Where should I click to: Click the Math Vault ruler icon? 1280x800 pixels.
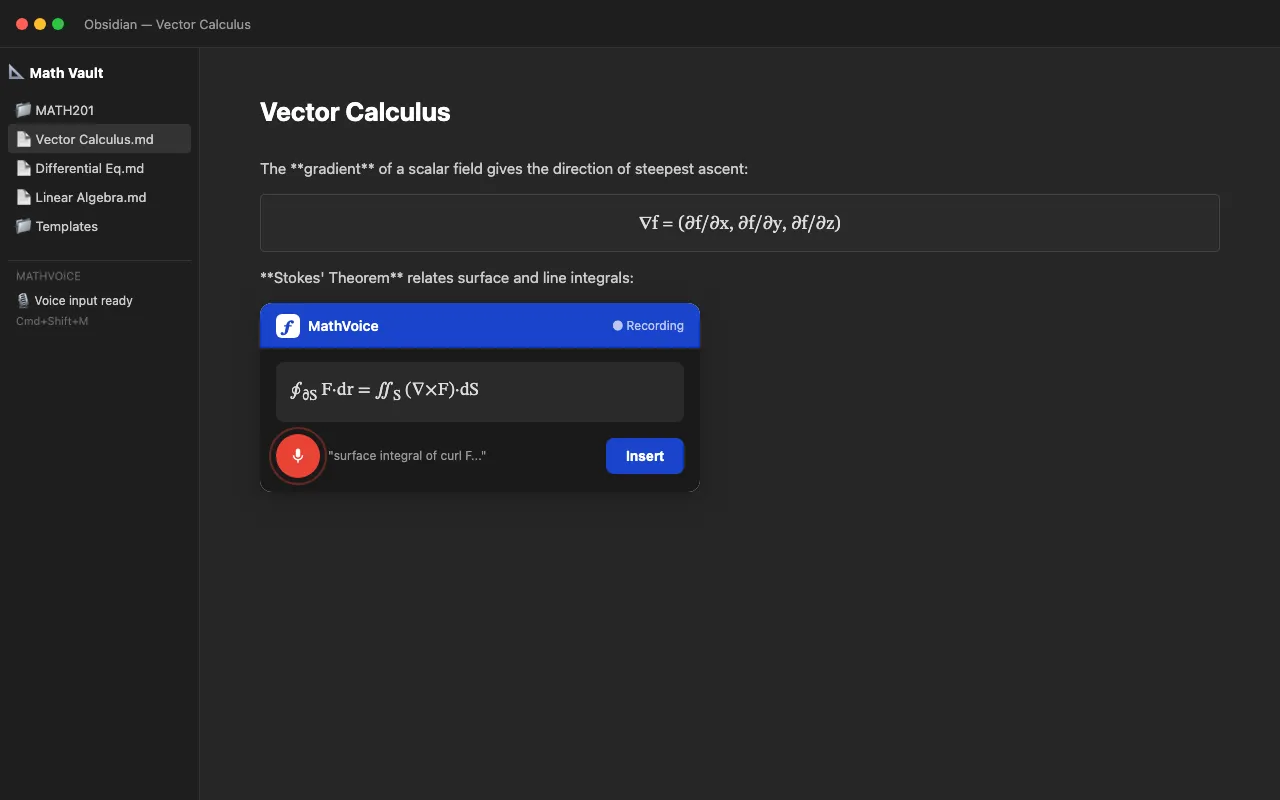(x=16, y=72)
